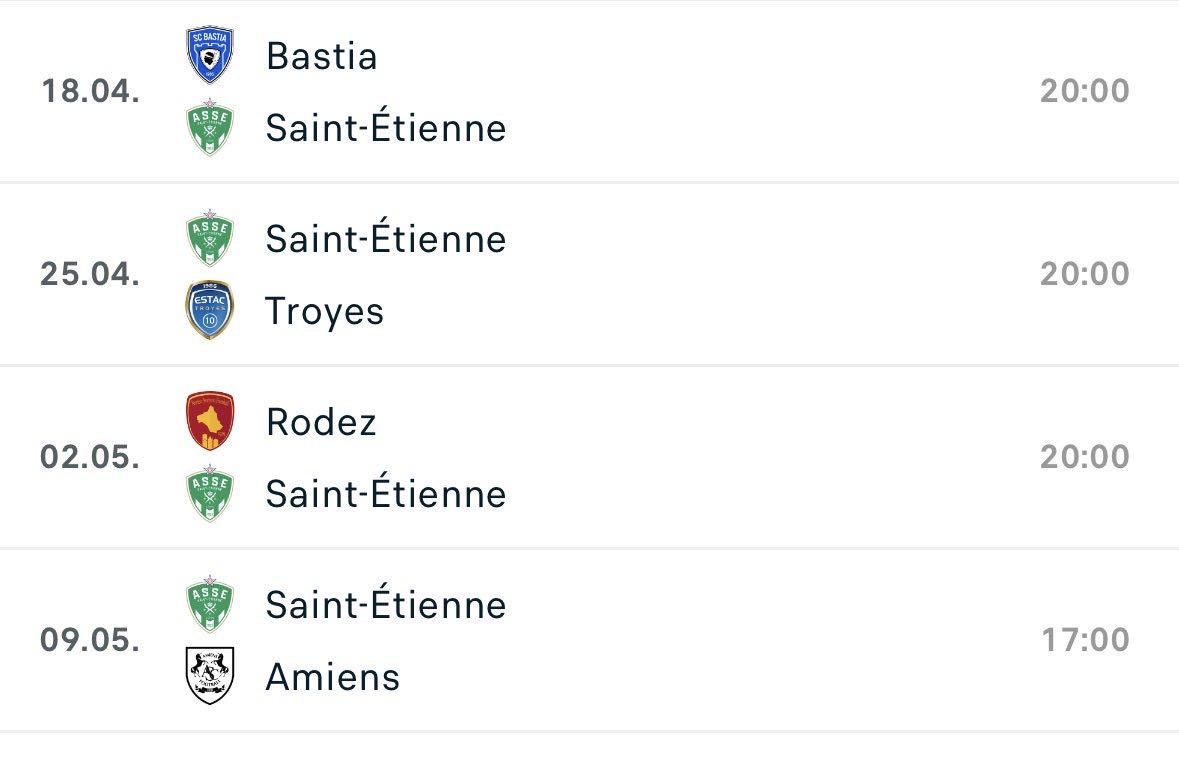Click the 17:00 kickoff time
The image size is (1179, 778).
(x=1085, y=640)
